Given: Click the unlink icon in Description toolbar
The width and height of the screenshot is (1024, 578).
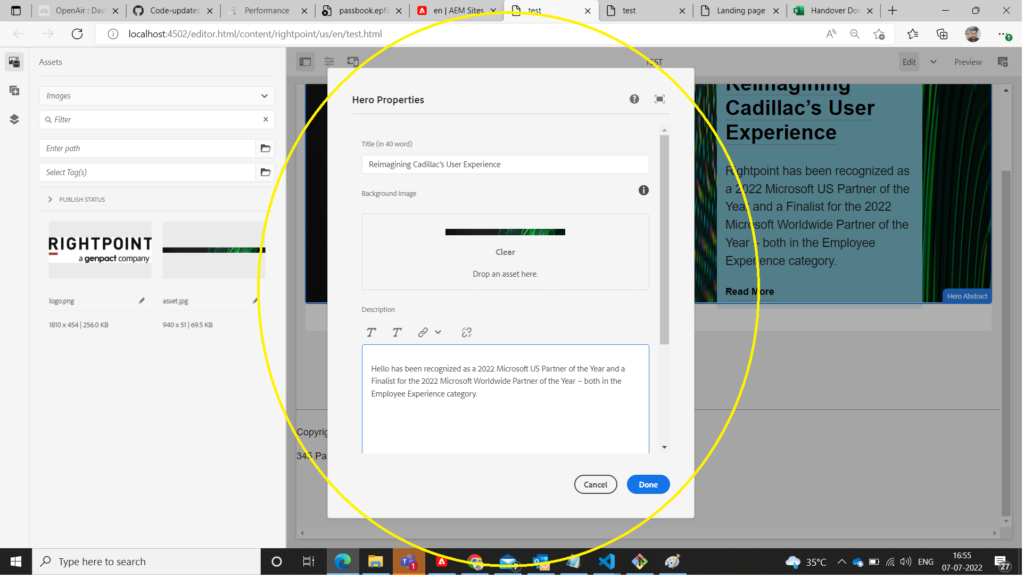Looking at the screenshot, I should pyautogui.click(x=466, y=332).
